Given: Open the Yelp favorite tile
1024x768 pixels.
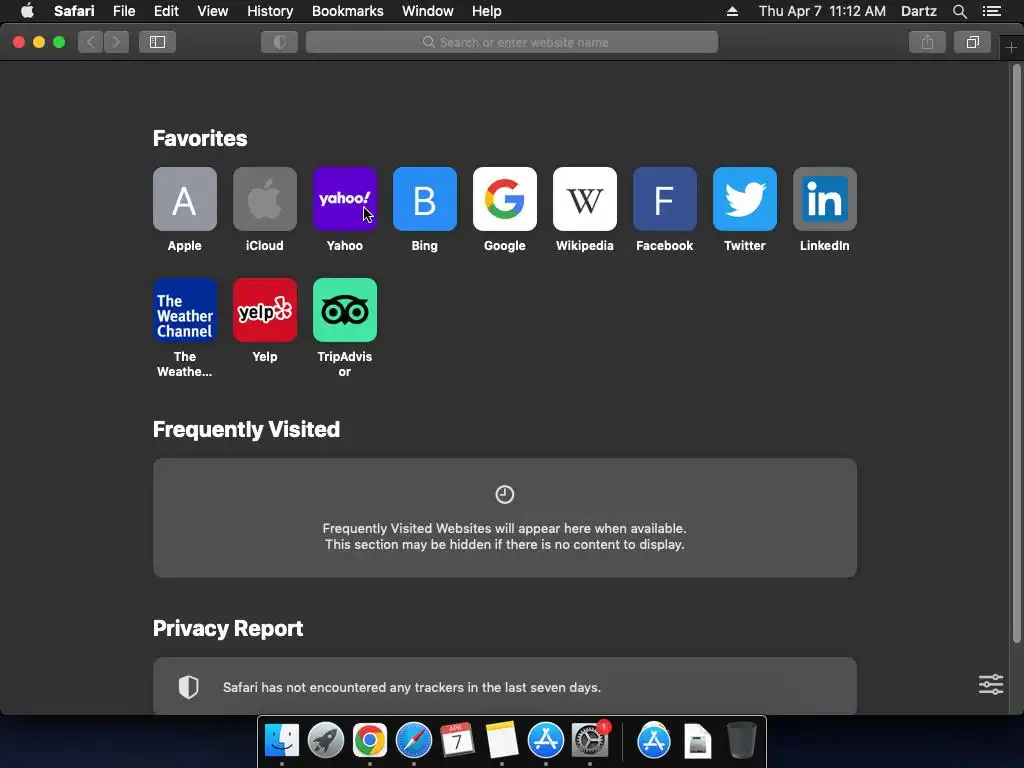Looking at the screenshot, I should click(264, 310).
